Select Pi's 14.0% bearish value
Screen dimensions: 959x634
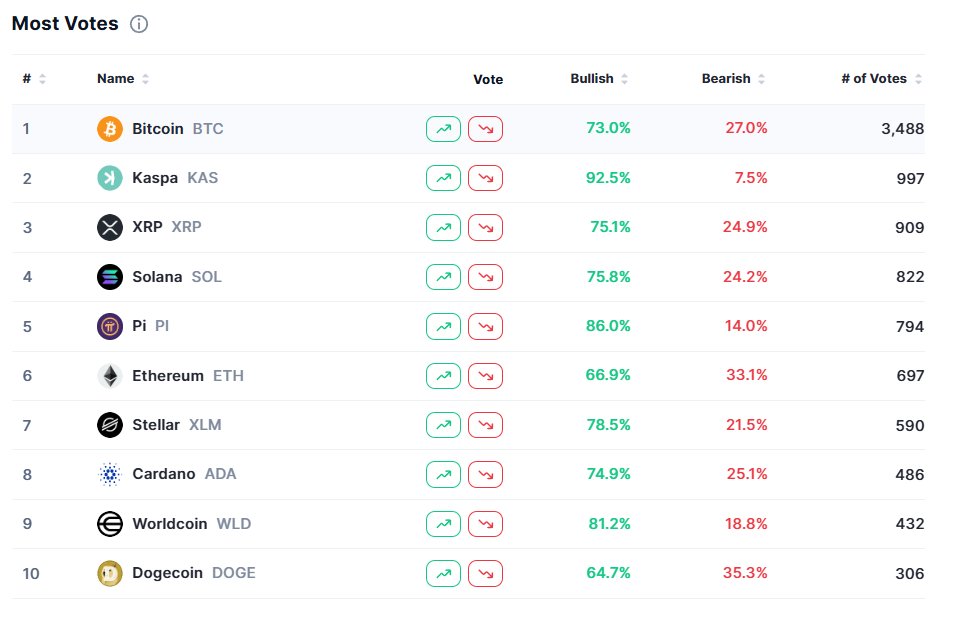746,326
